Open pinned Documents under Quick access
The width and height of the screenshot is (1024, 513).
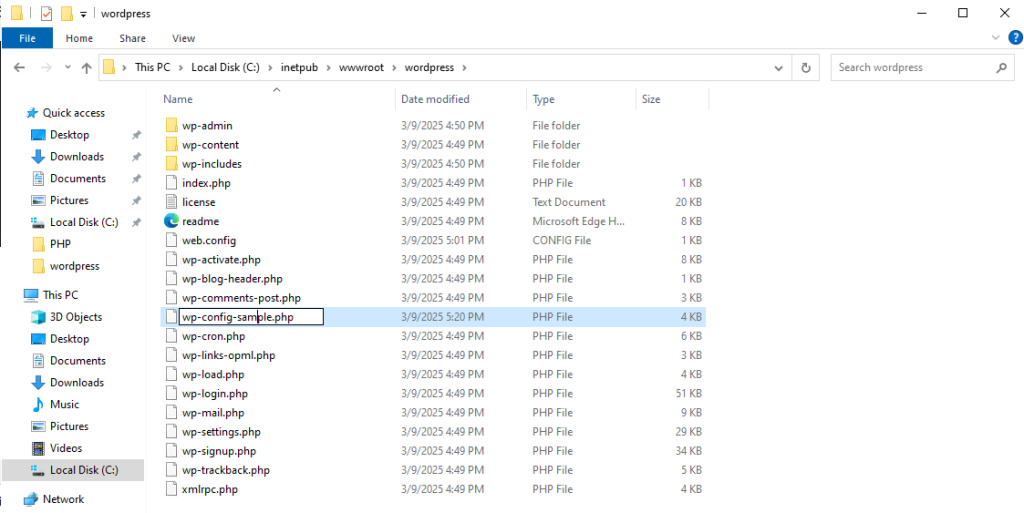tap(78, 178)
